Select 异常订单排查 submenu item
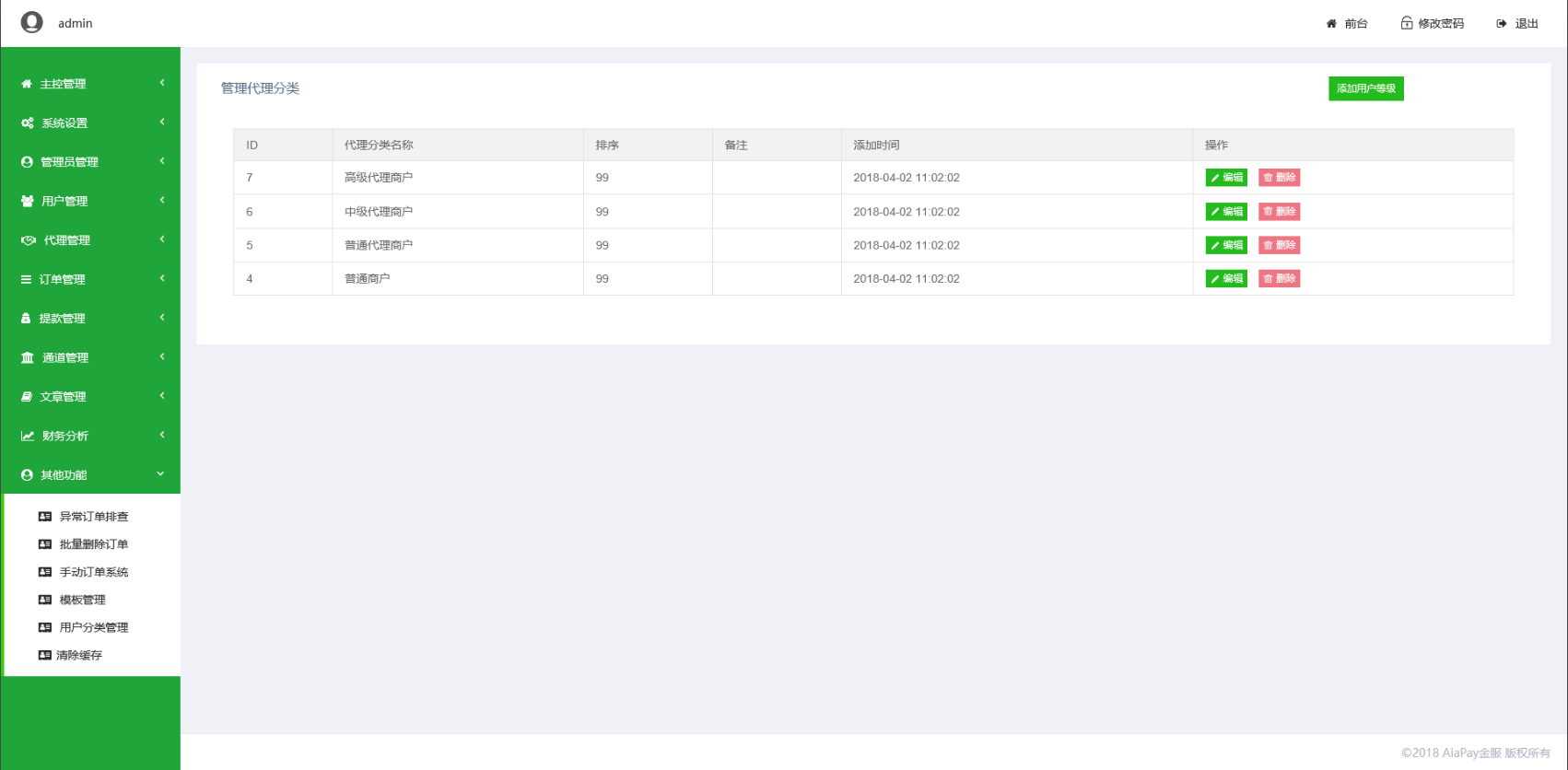The image size is (1568, 770). click(93, 517)
